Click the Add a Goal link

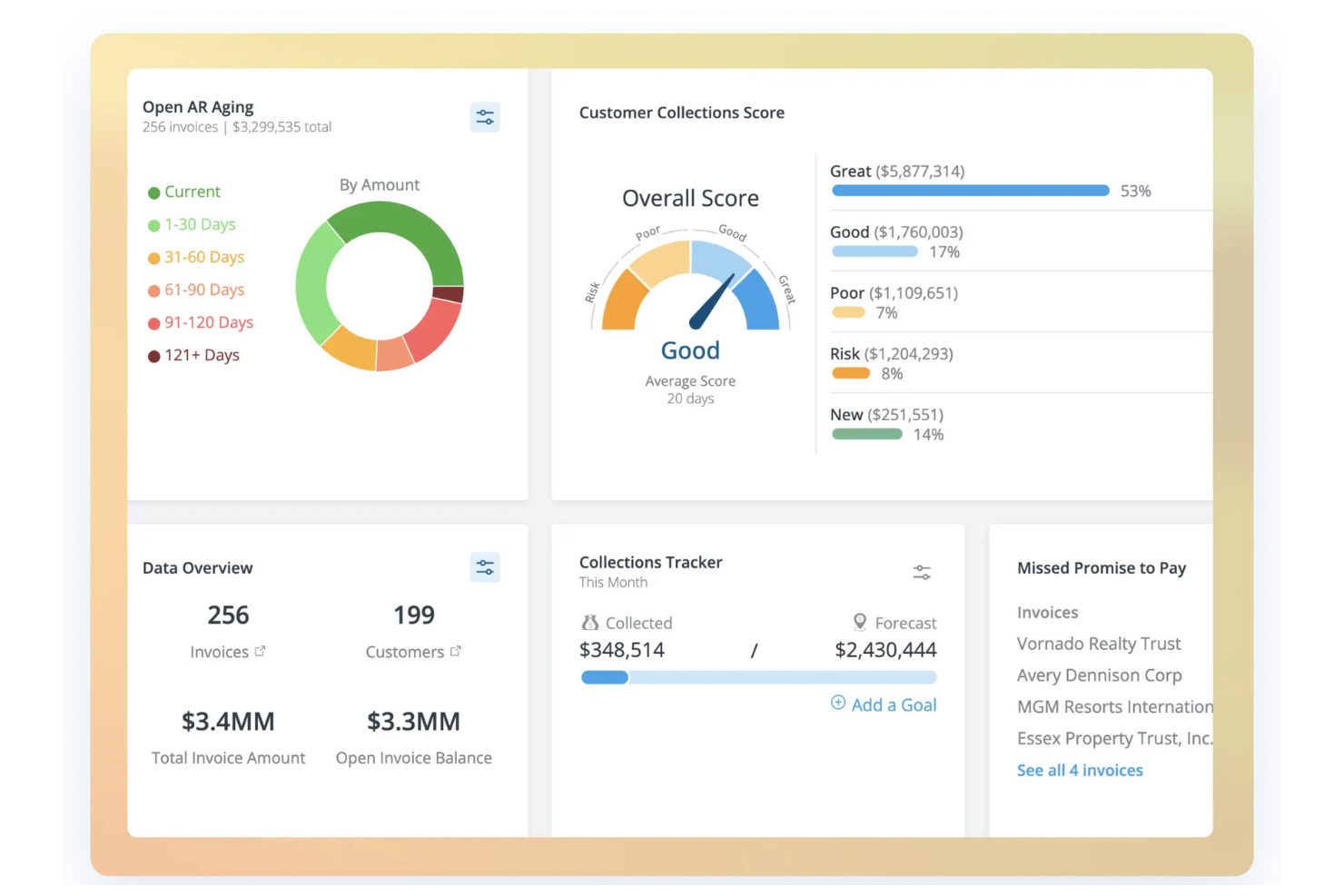894,704
